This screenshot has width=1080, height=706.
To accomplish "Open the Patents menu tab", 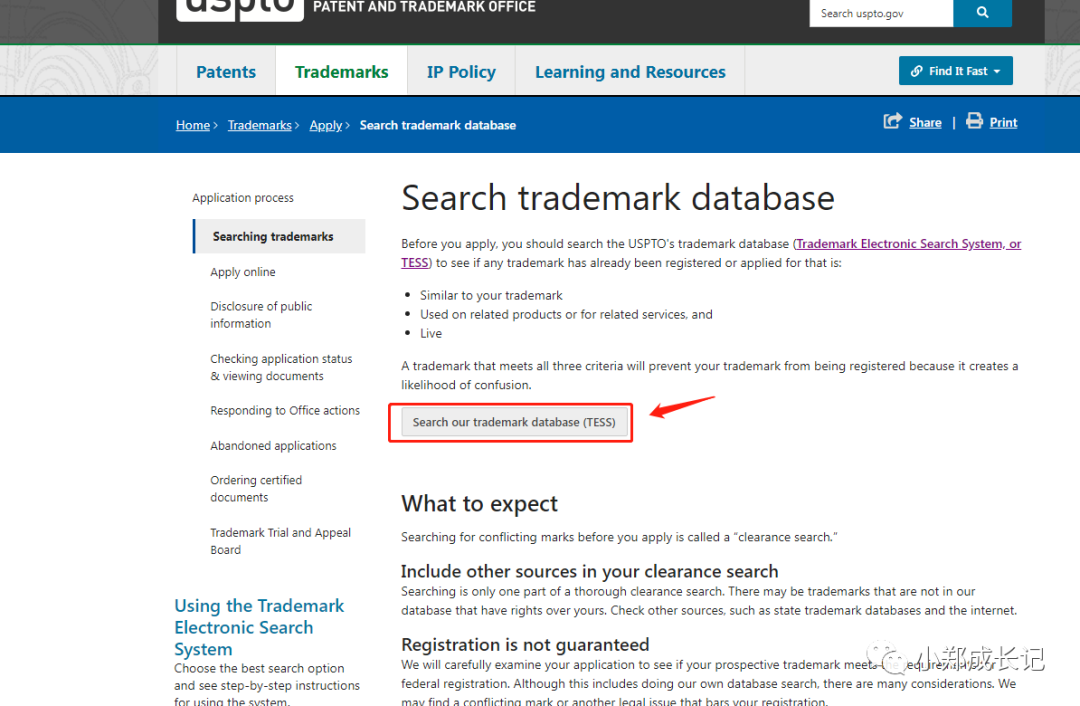I will (226, 72).
